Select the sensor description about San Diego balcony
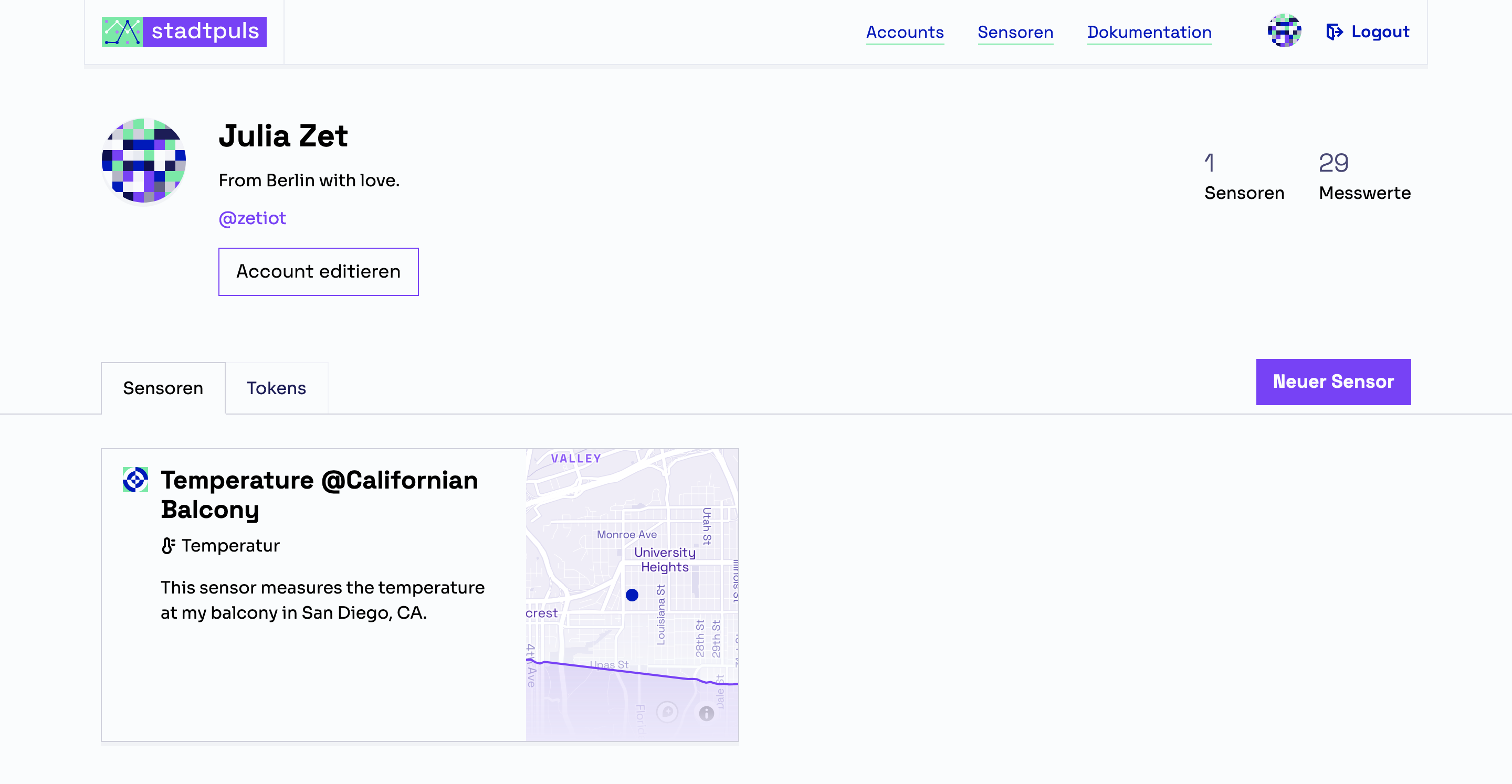 point(323,600)
